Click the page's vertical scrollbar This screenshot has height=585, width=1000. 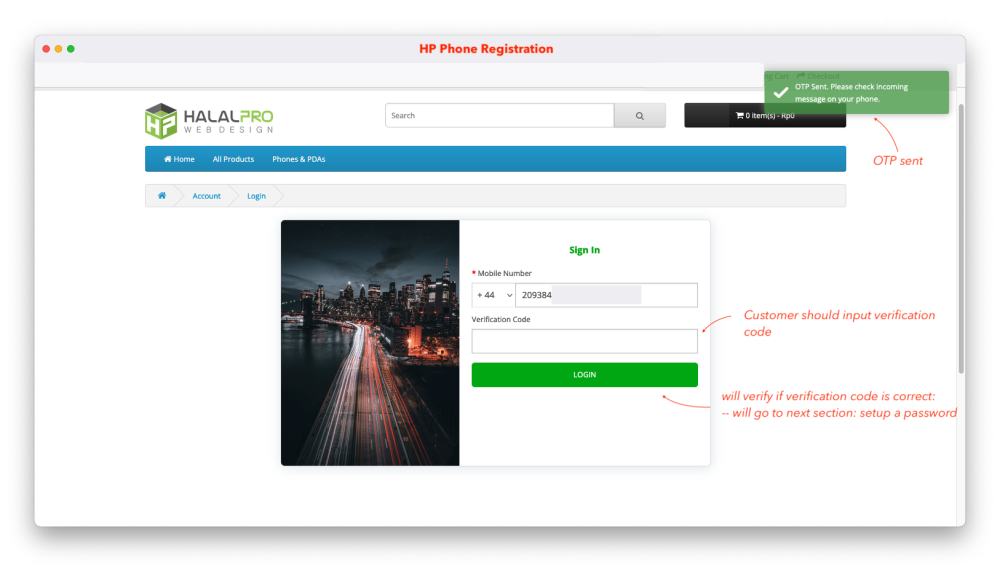point(961,240)
